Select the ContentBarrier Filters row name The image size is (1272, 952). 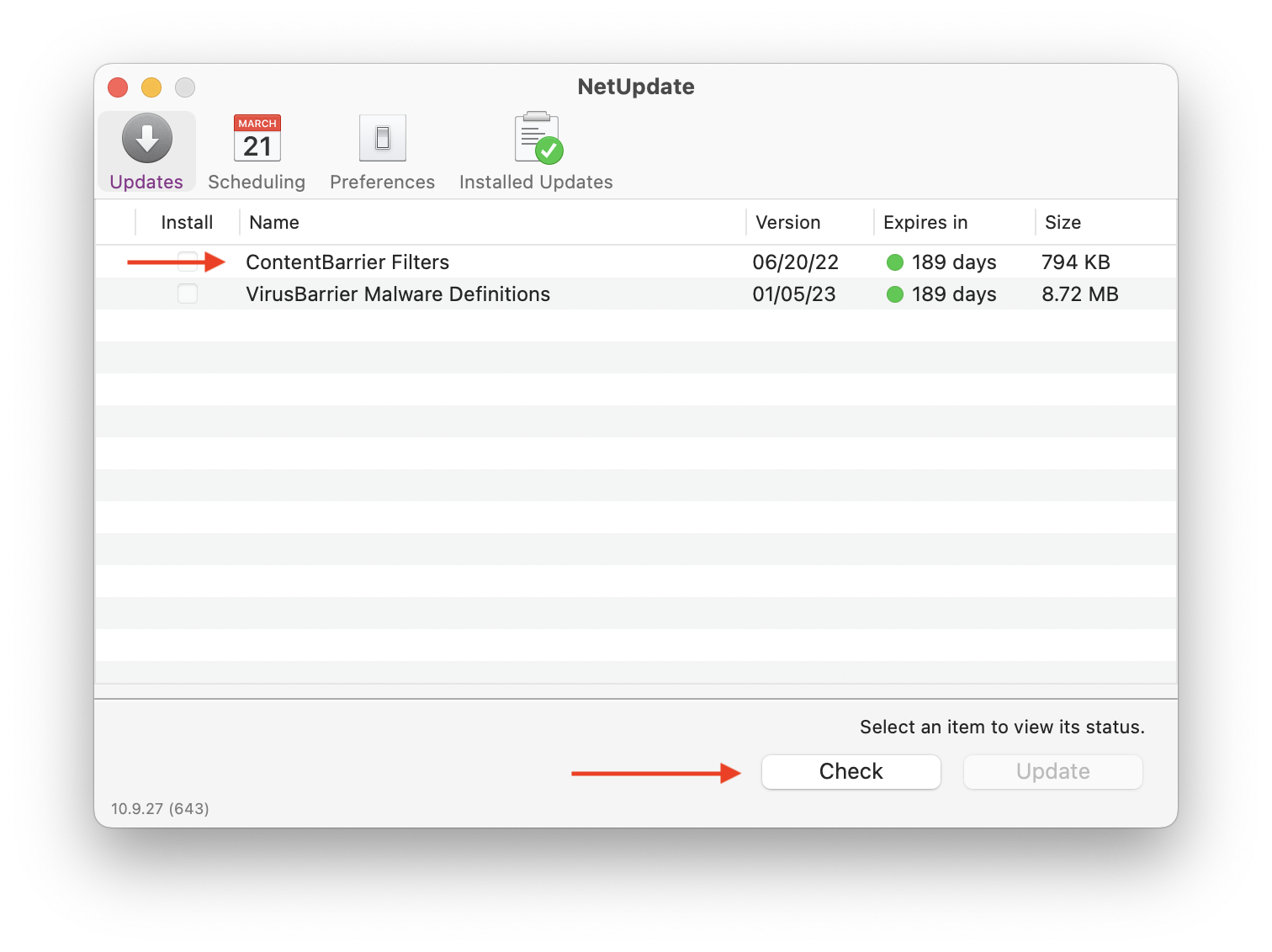pos(347,262)
